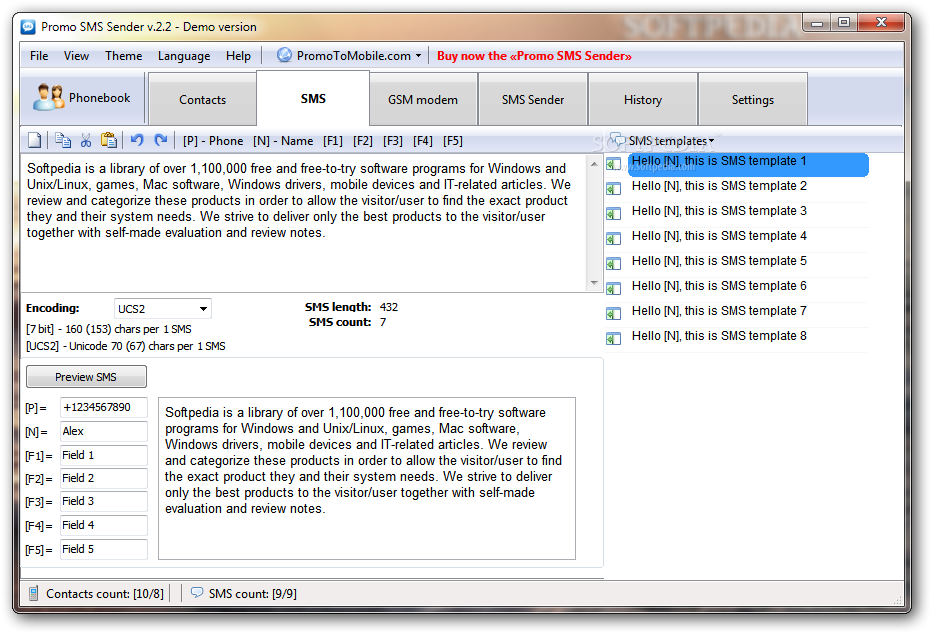932x634 pixels.
Task: Switch to the Settings tab
Action: 752,99
